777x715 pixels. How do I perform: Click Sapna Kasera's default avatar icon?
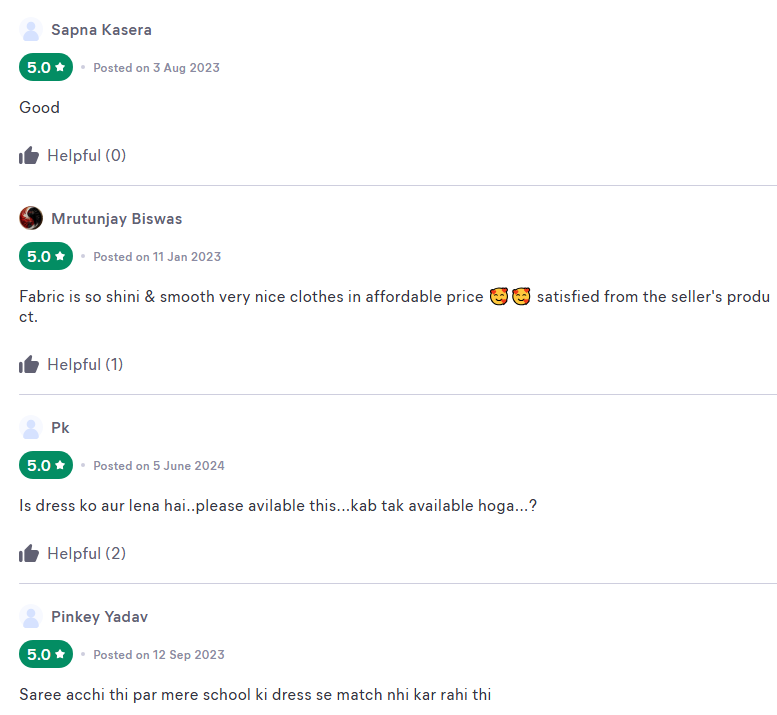pyautogui.click(x=31, y=30)
